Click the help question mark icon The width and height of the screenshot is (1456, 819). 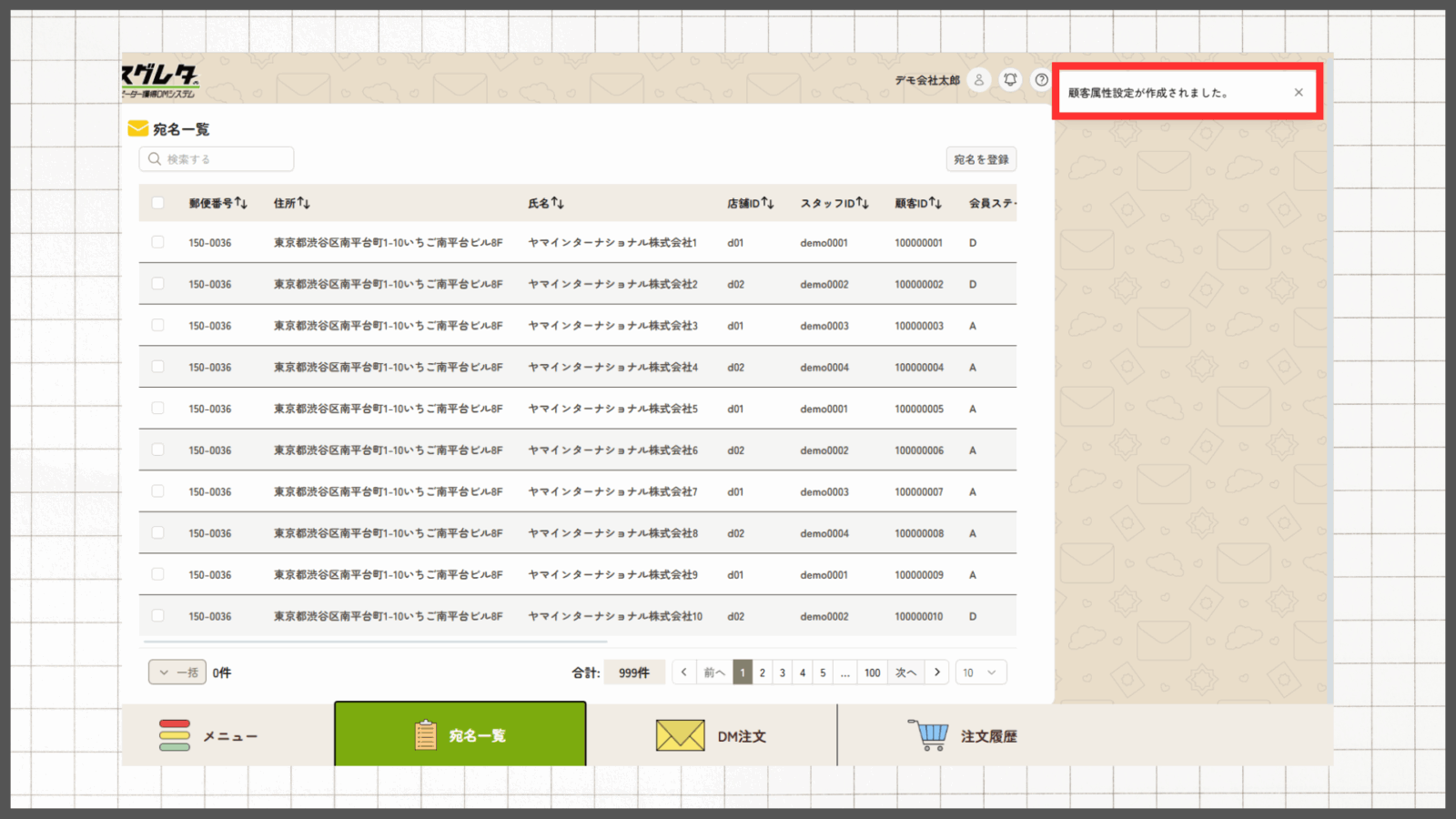pyautogui.click(x=1041, y=80)
